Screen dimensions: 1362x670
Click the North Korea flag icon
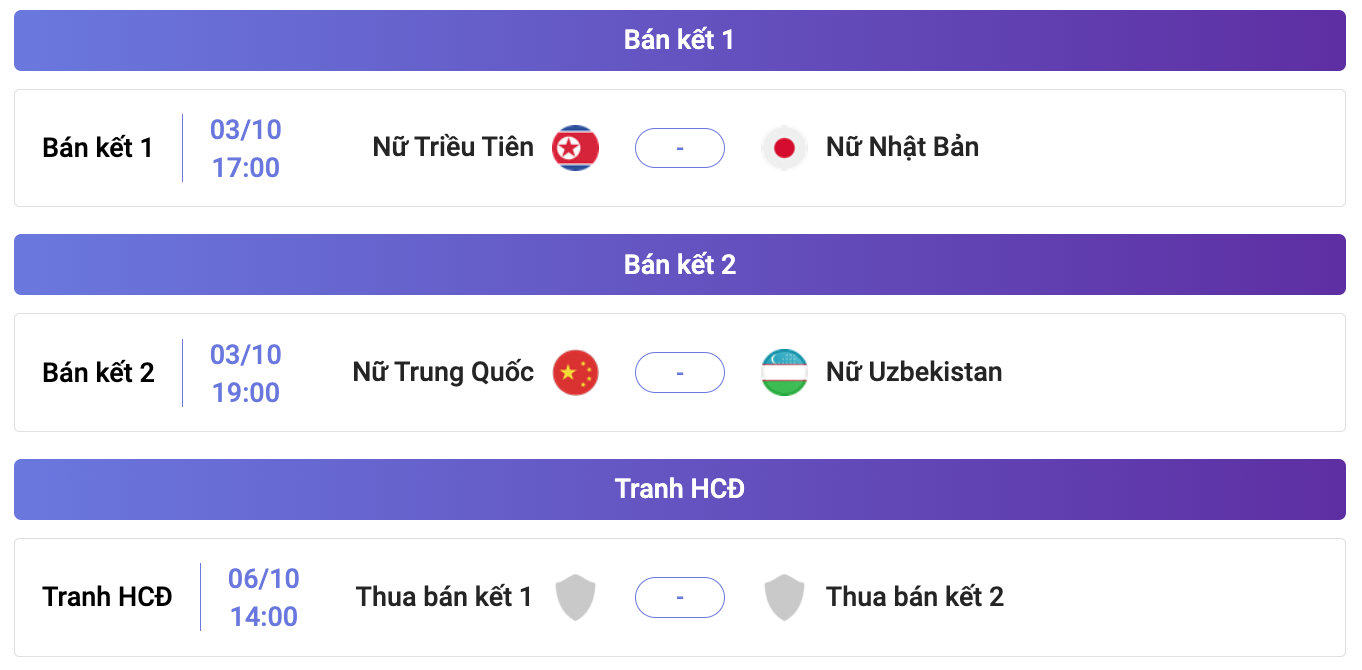(576, 148)
